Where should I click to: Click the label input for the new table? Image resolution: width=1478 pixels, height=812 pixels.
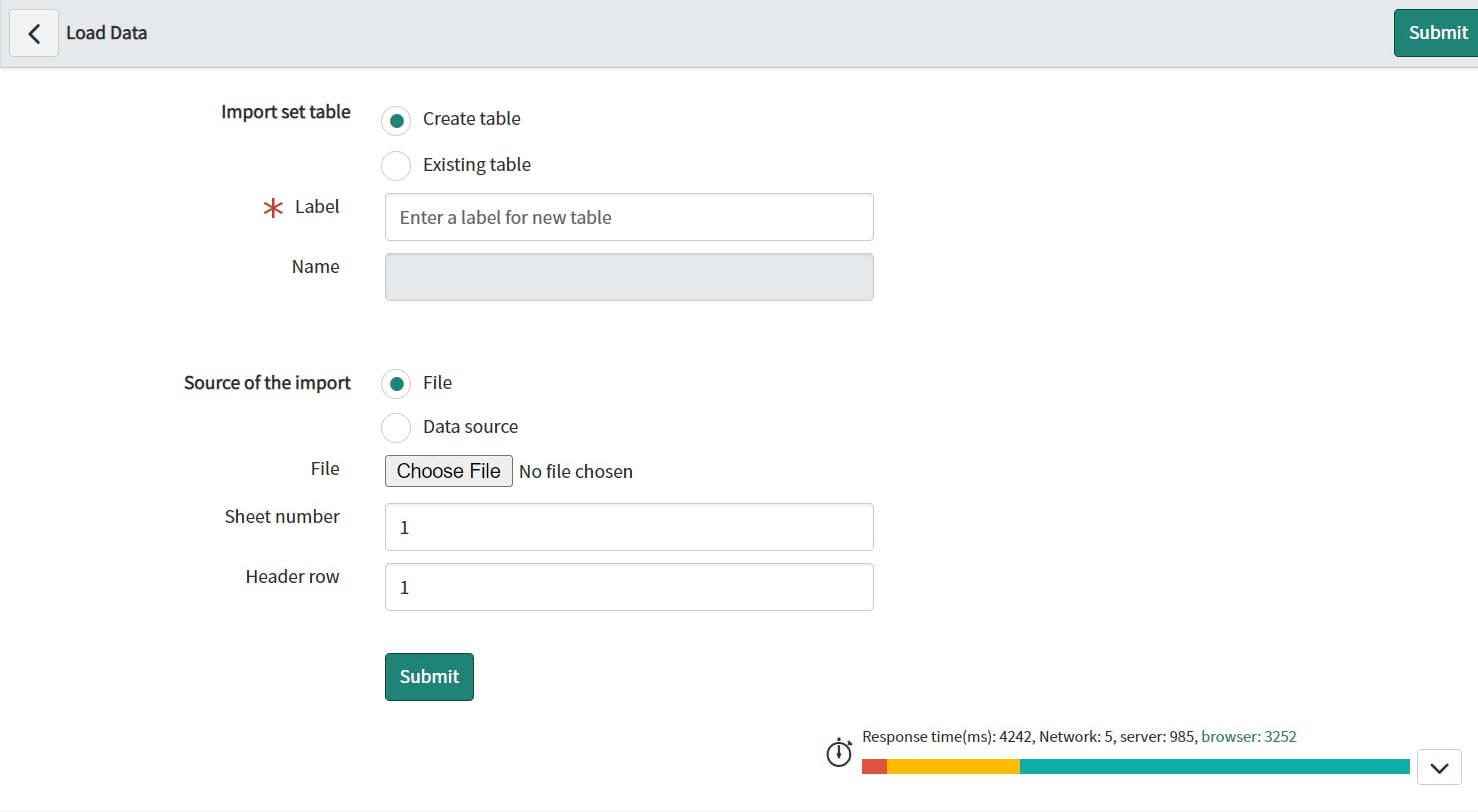(629, 217)
